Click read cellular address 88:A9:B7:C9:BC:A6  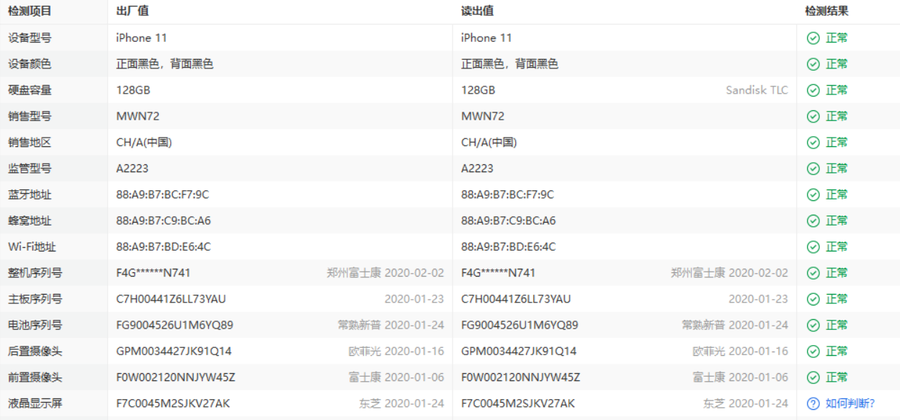(508, 221)
